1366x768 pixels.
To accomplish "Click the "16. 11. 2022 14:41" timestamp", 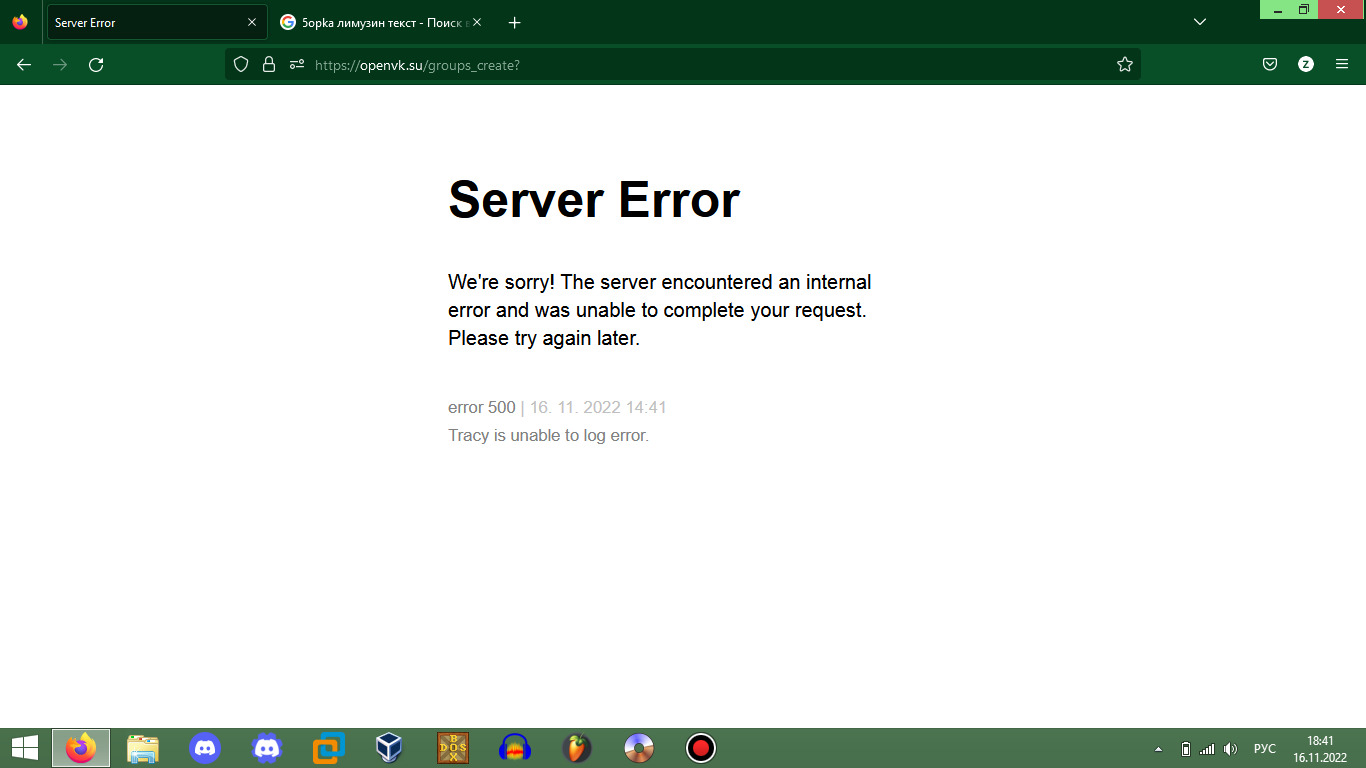I will coord(598,407).
